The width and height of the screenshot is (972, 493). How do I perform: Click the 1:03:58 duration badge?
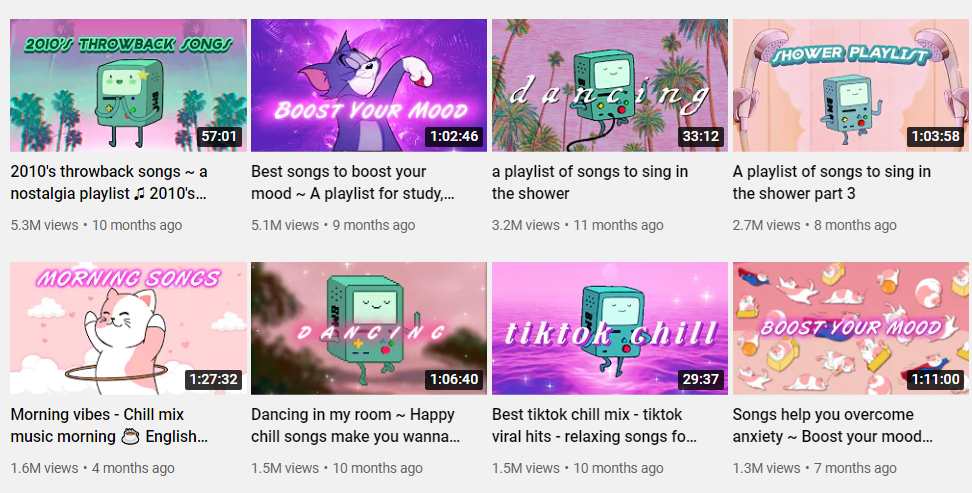[935, 136]
